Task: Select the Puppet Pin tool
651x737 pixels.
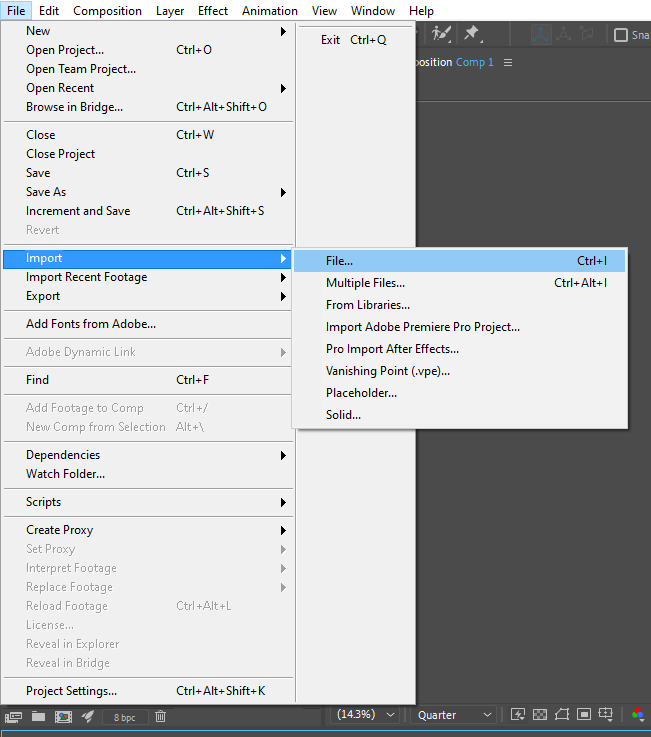Action: coord(472,33)
